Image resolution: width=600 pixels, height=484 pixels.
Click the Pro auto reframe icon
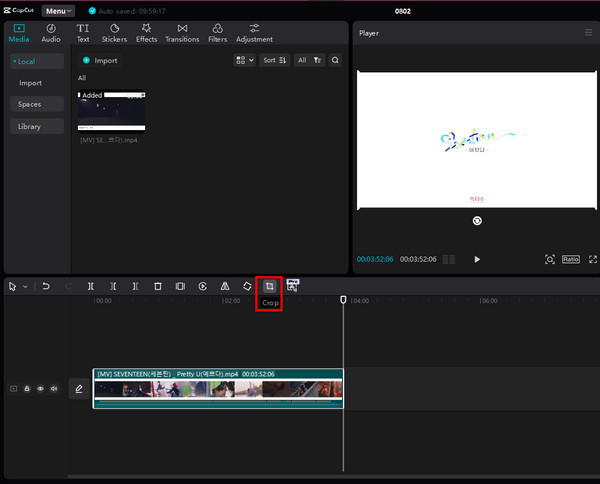[293, 286]
